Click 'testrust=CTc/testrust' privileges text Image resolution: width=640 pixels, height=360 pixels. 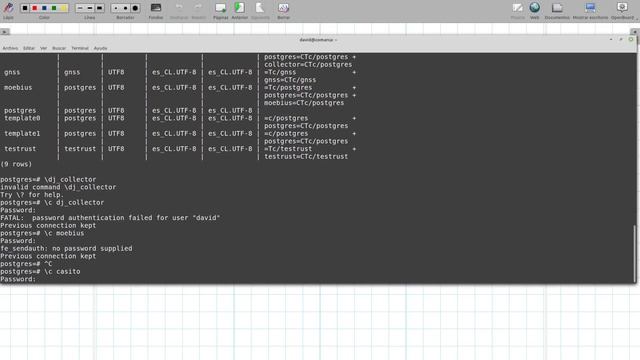pos(306,157)
